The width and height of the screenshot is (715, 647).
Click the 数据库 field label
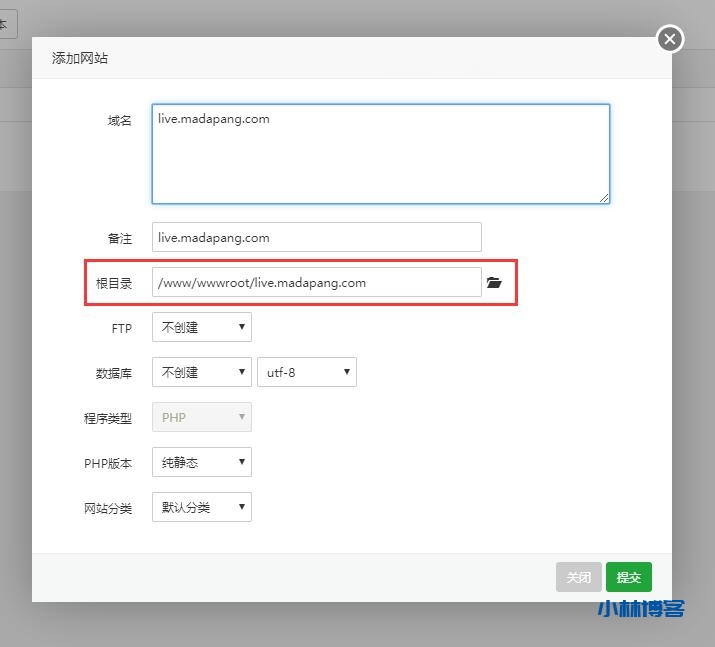coord(113,373)
